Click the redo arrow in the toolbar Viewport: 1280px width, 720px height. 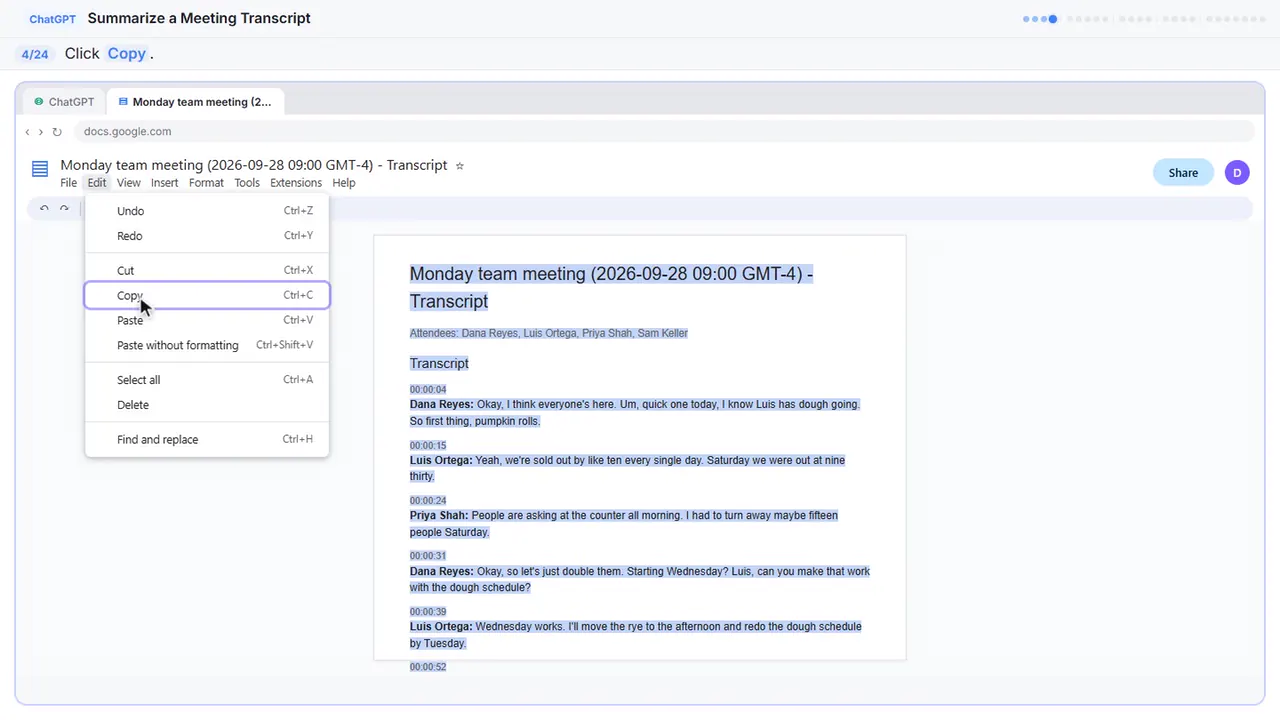click(64, 208)
